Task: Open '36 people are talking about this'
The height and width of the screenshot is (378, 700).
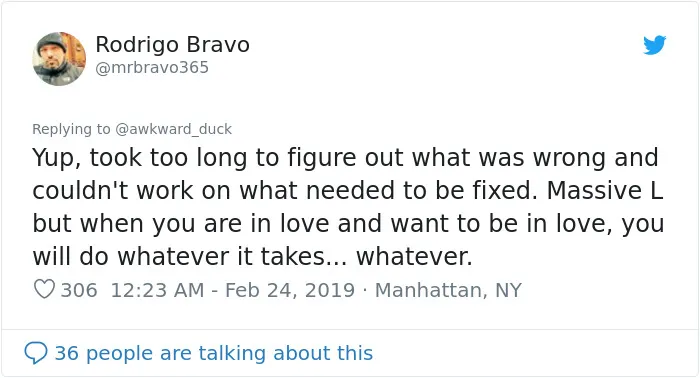Action: pos(213,353)
